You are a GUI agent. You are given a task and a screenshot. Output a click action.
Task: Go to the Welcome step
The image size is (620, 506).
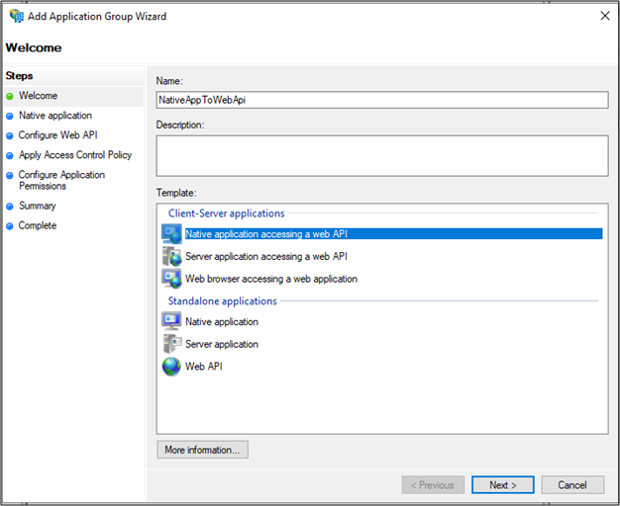pos(38,96)
